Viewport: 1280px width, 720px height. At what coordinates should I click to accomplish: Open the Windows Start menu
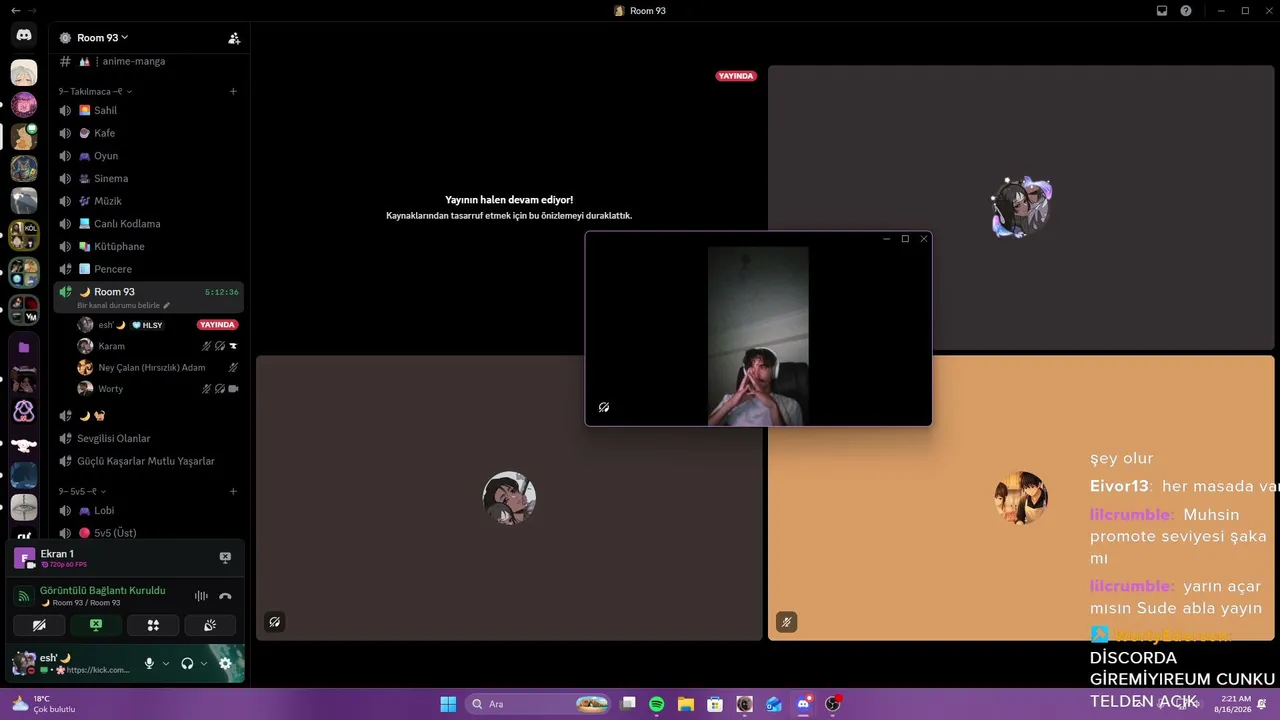click(448, 704)
